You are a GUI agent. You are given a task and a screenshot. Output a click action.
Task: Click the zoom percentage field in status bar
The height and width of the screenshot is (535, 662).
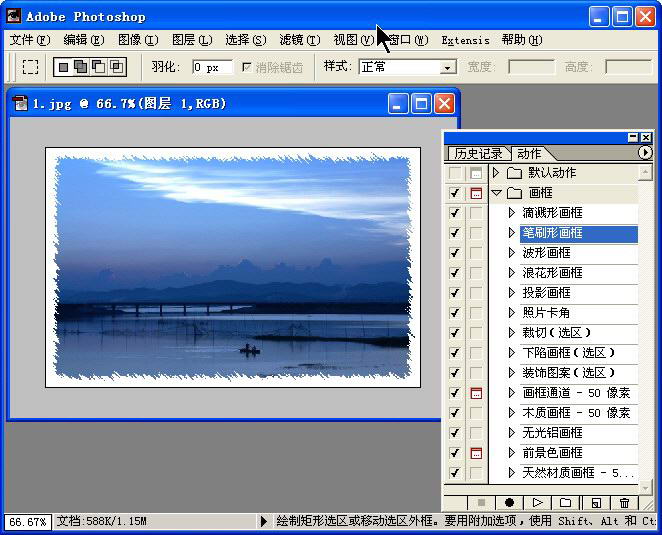click(x=26, y=522)
